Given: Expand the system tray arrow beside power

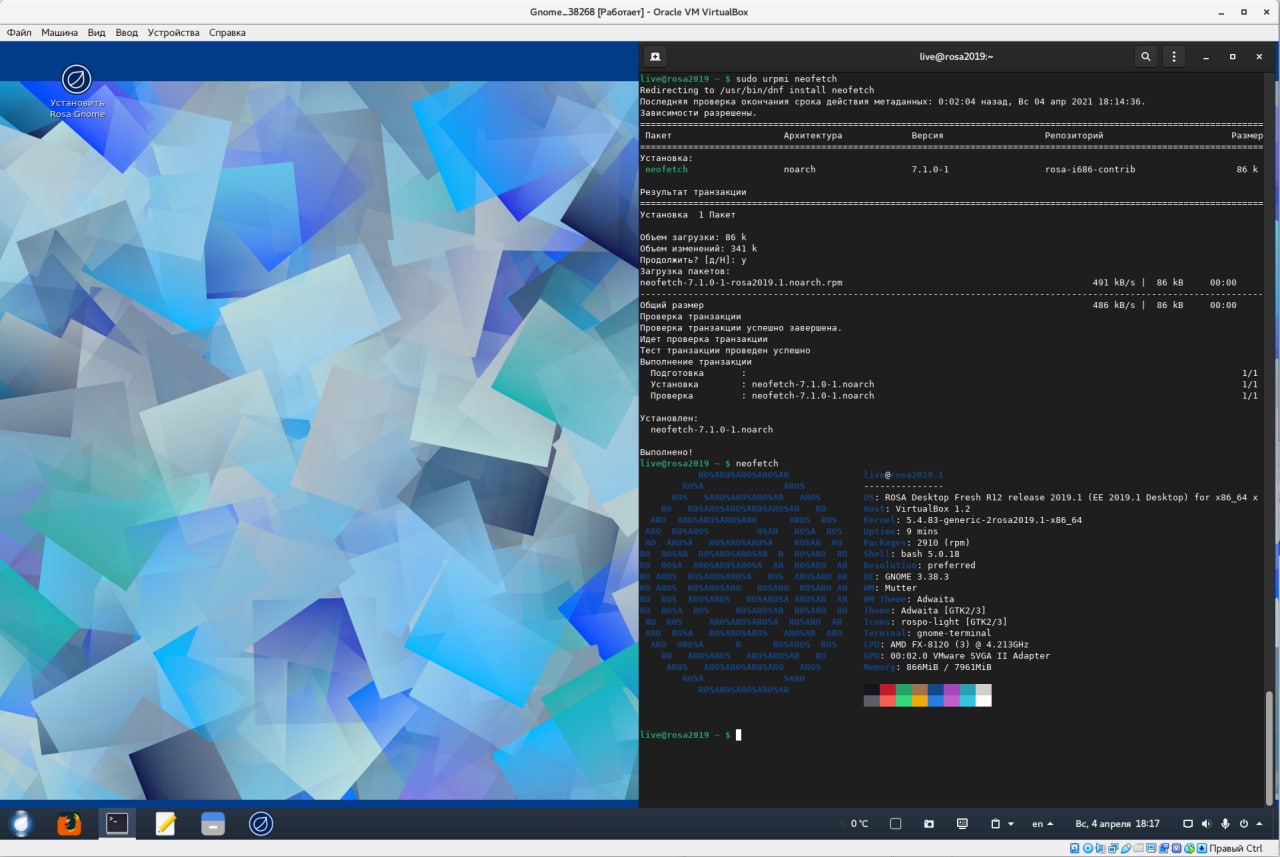Looking at the screenshot, I should click(1258, 824).
